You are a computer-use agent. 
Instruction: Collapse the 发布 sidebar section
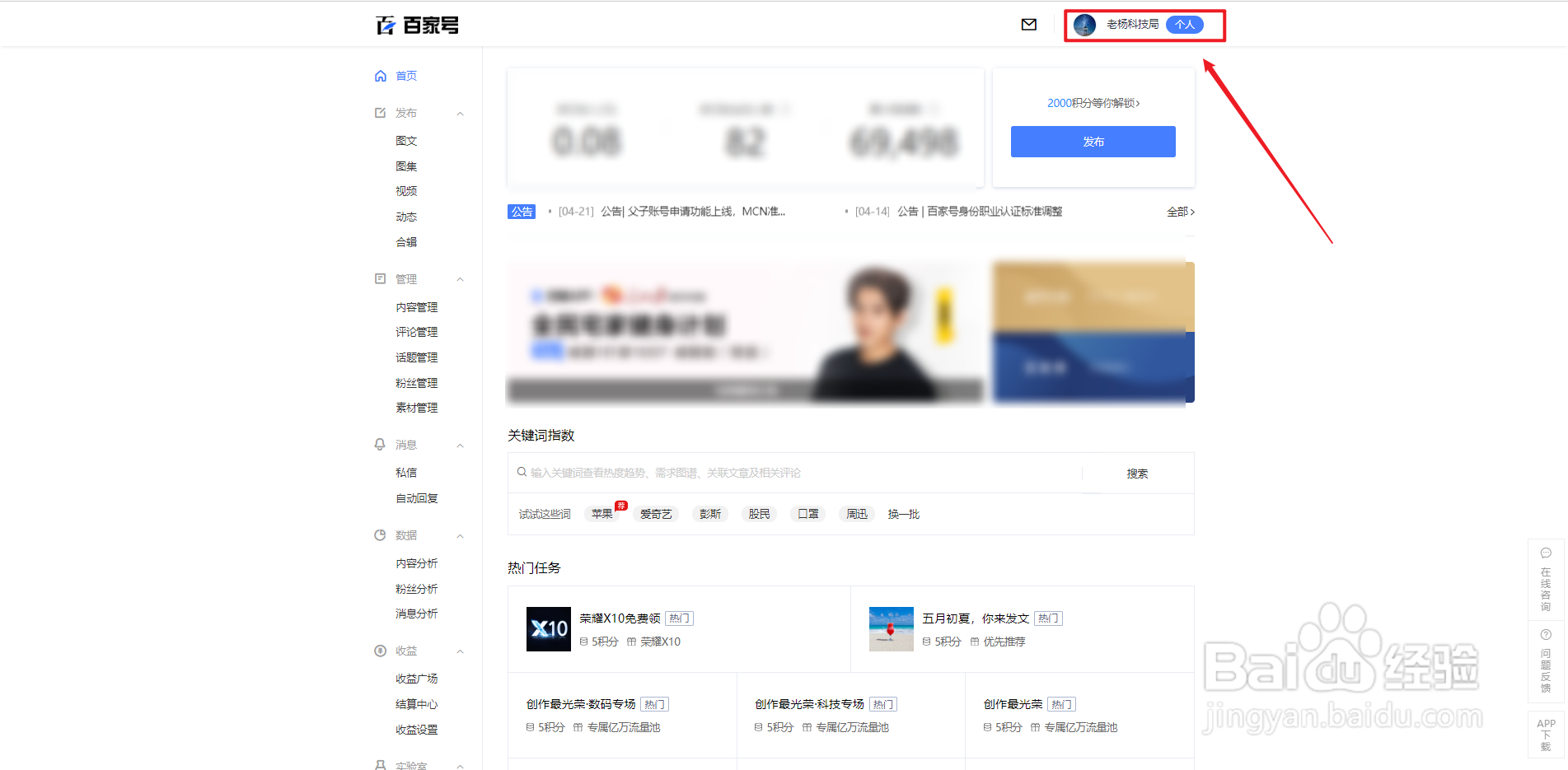click(x=460, y=114)
